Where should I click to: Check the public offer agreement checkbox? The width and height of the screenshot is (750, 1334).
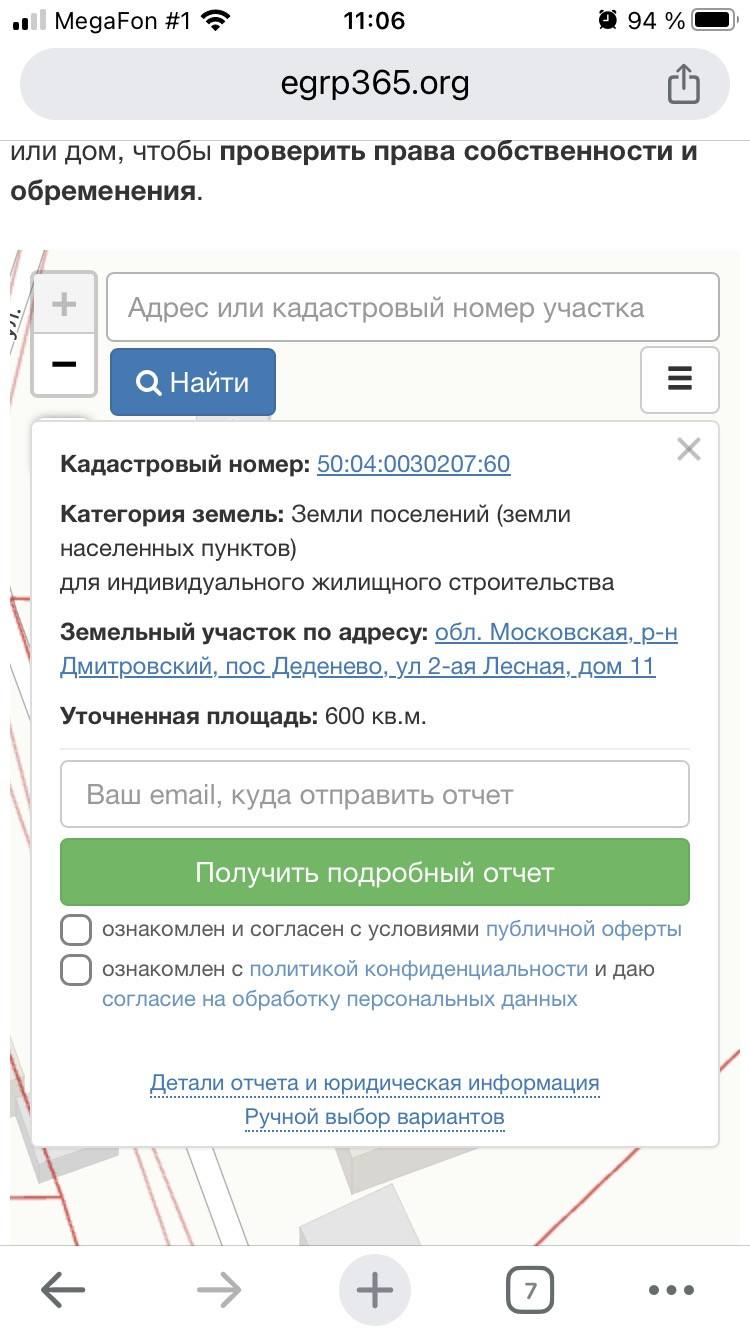pos(77,930)
